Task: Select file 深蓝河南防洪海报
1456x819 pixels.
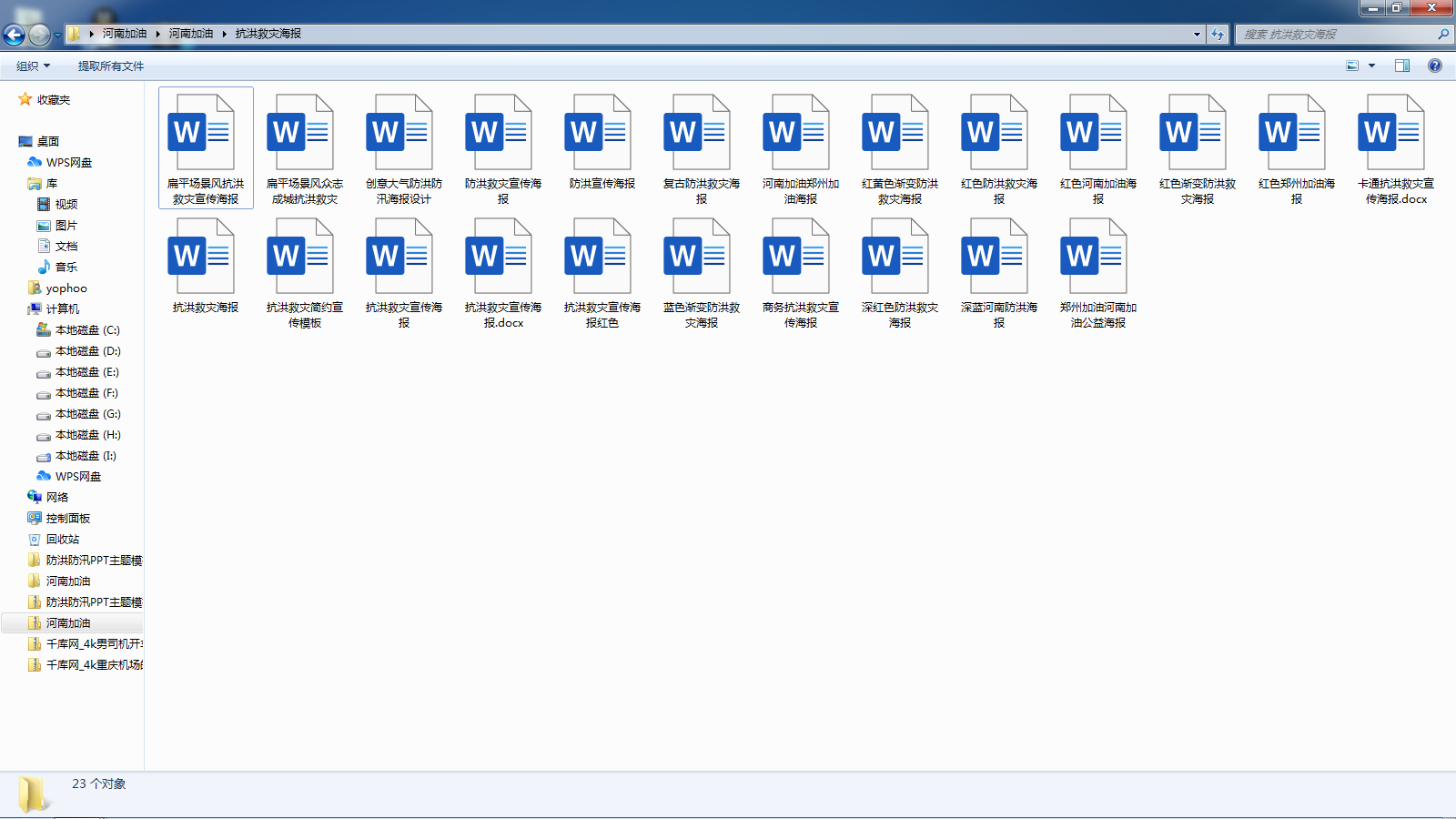Action: [x=999, y=272]
